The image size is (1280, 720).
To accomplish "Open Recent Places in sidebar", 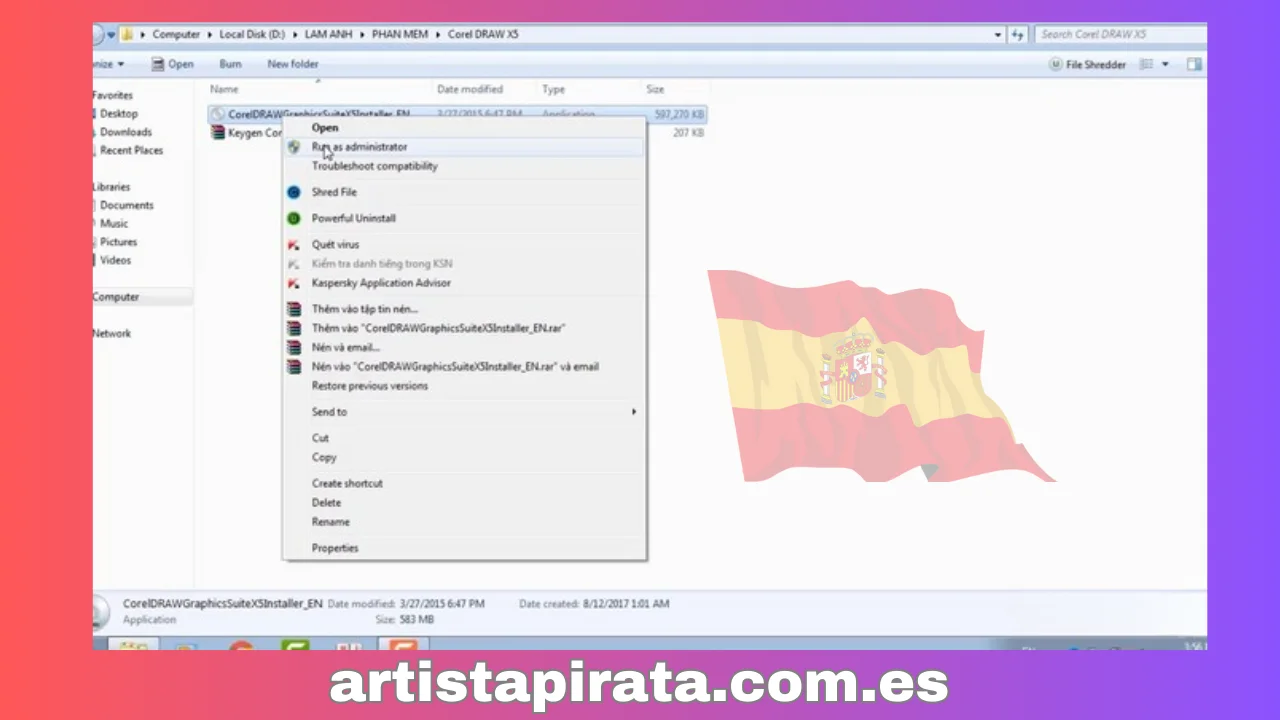I will point(131,150).
